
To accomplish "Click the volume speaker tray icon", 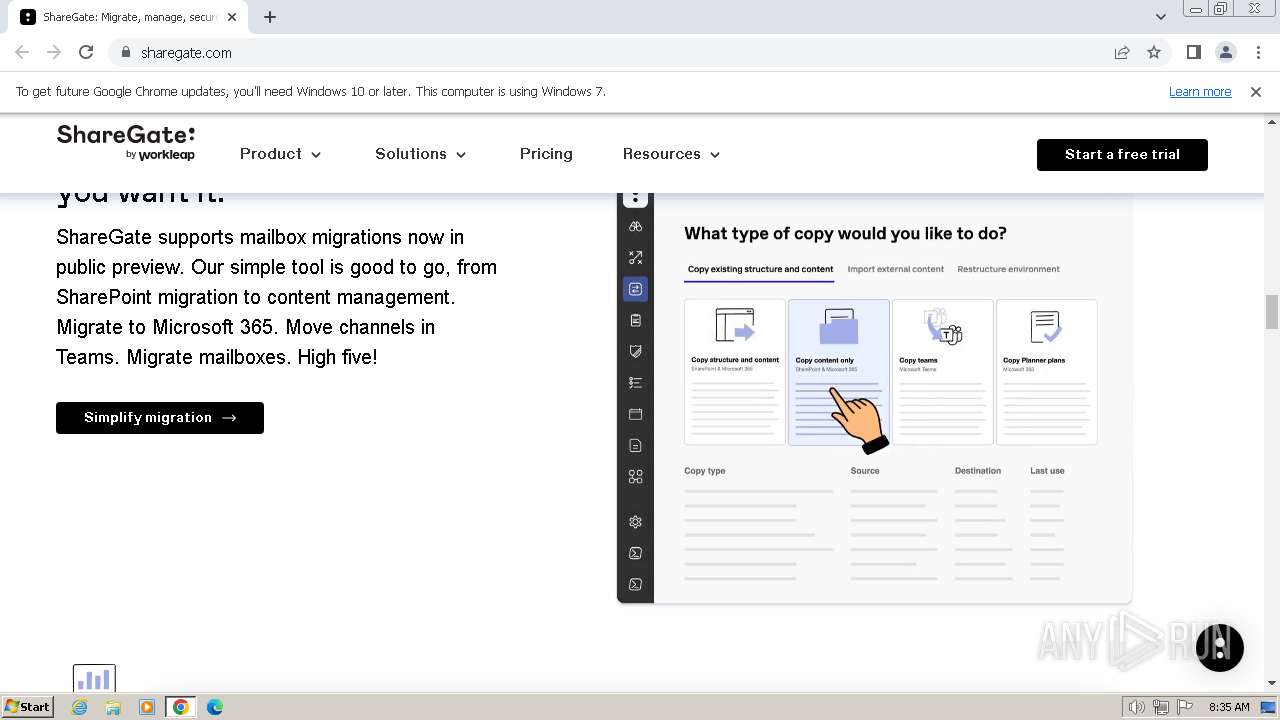I will pos(1137,707).
